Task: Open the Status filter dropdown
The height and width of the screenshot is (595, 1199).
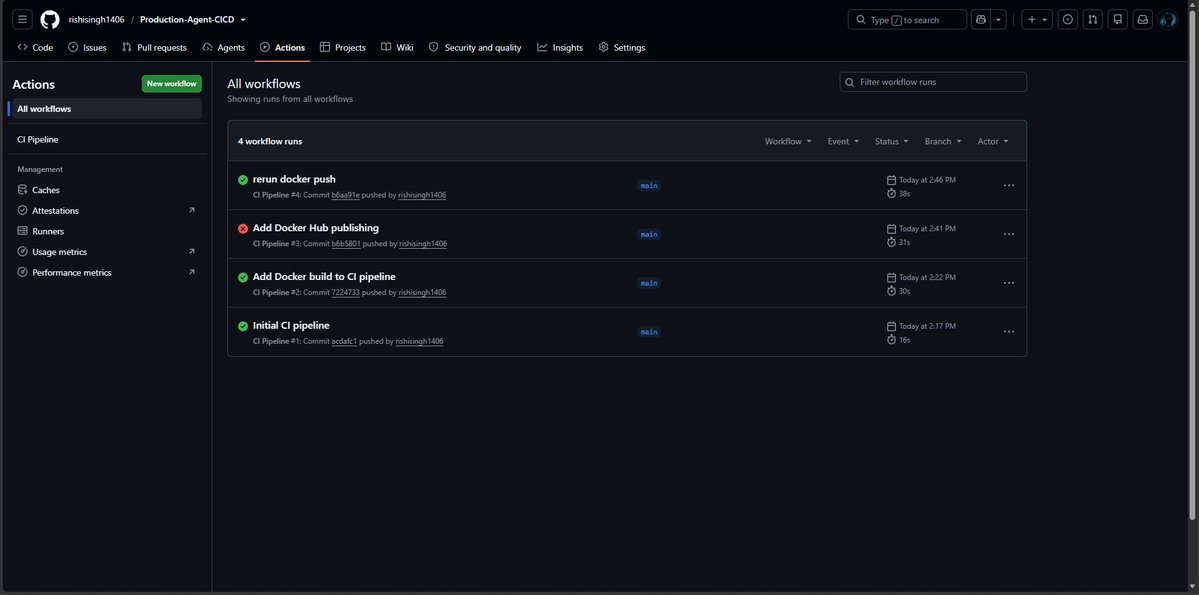Action: point(892,141)
